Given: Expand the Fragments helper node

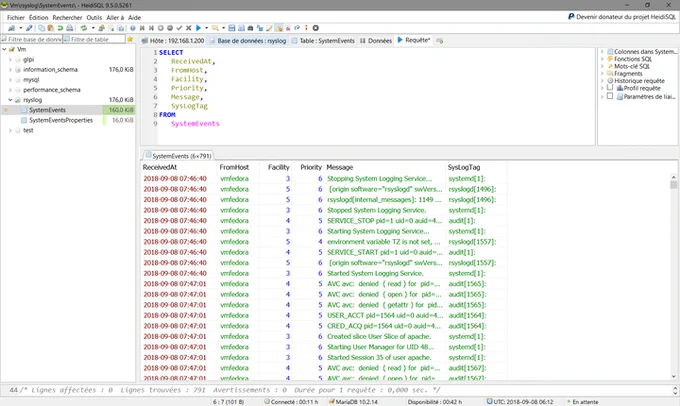Looking at the screenshot, I should [x=602, y=73].
